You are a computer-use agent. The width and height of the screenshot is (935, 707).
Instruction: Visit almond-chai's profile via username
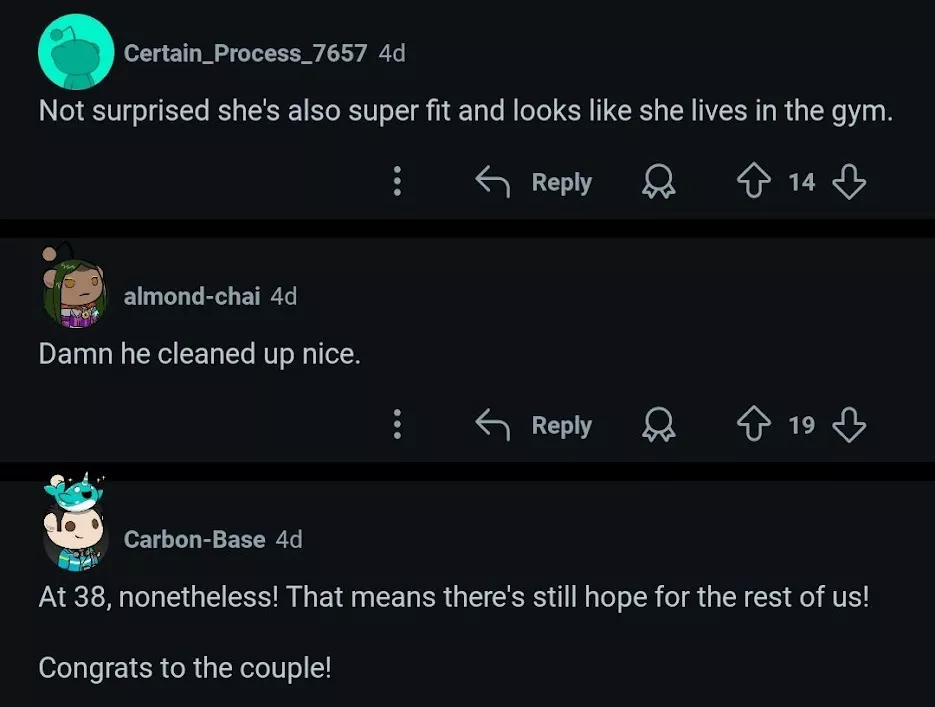click(192, 296)
